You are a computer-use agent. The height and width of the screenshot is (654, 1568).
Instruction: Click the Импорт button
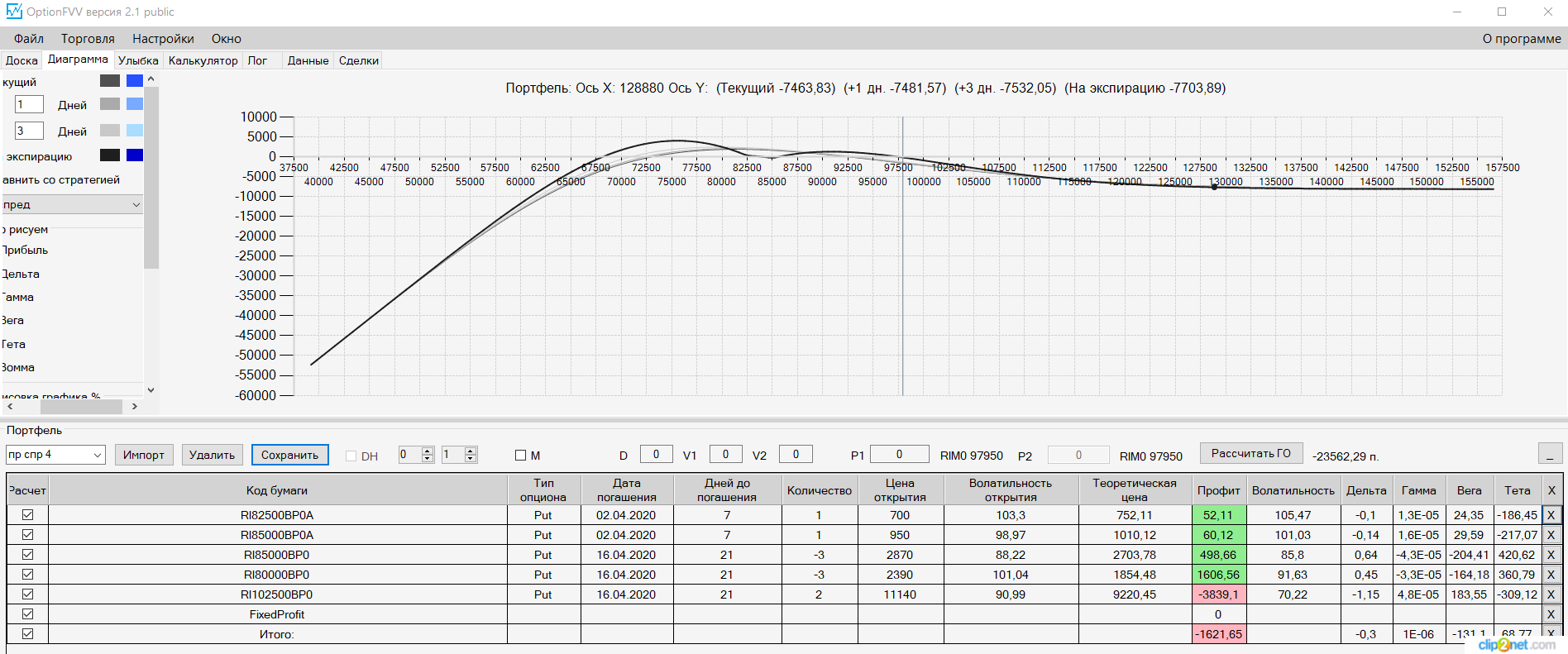click(x=144, y=455)
